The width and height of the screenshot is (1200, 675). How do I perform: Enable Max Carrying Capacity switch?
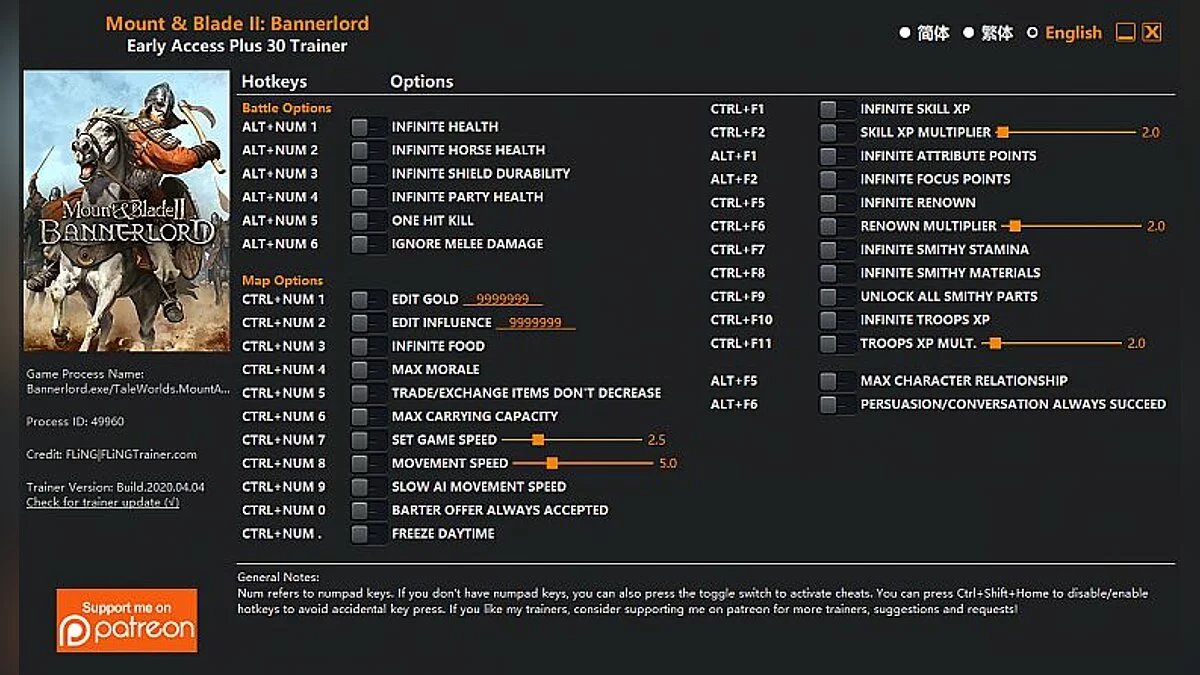pos(368,416)
